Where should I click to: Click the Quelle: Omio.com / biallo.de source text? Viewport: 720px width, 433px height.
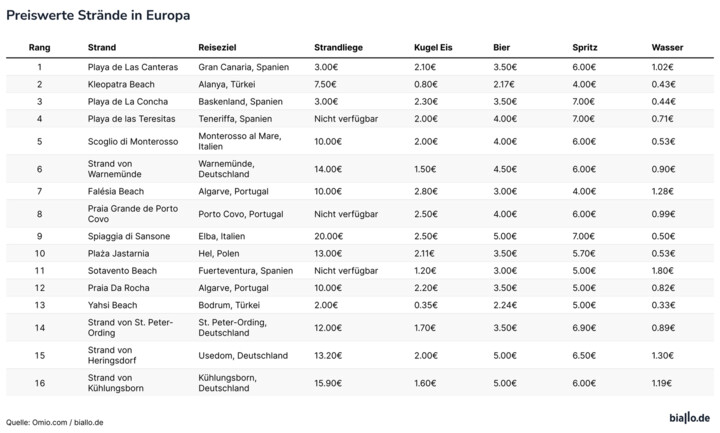55,422
